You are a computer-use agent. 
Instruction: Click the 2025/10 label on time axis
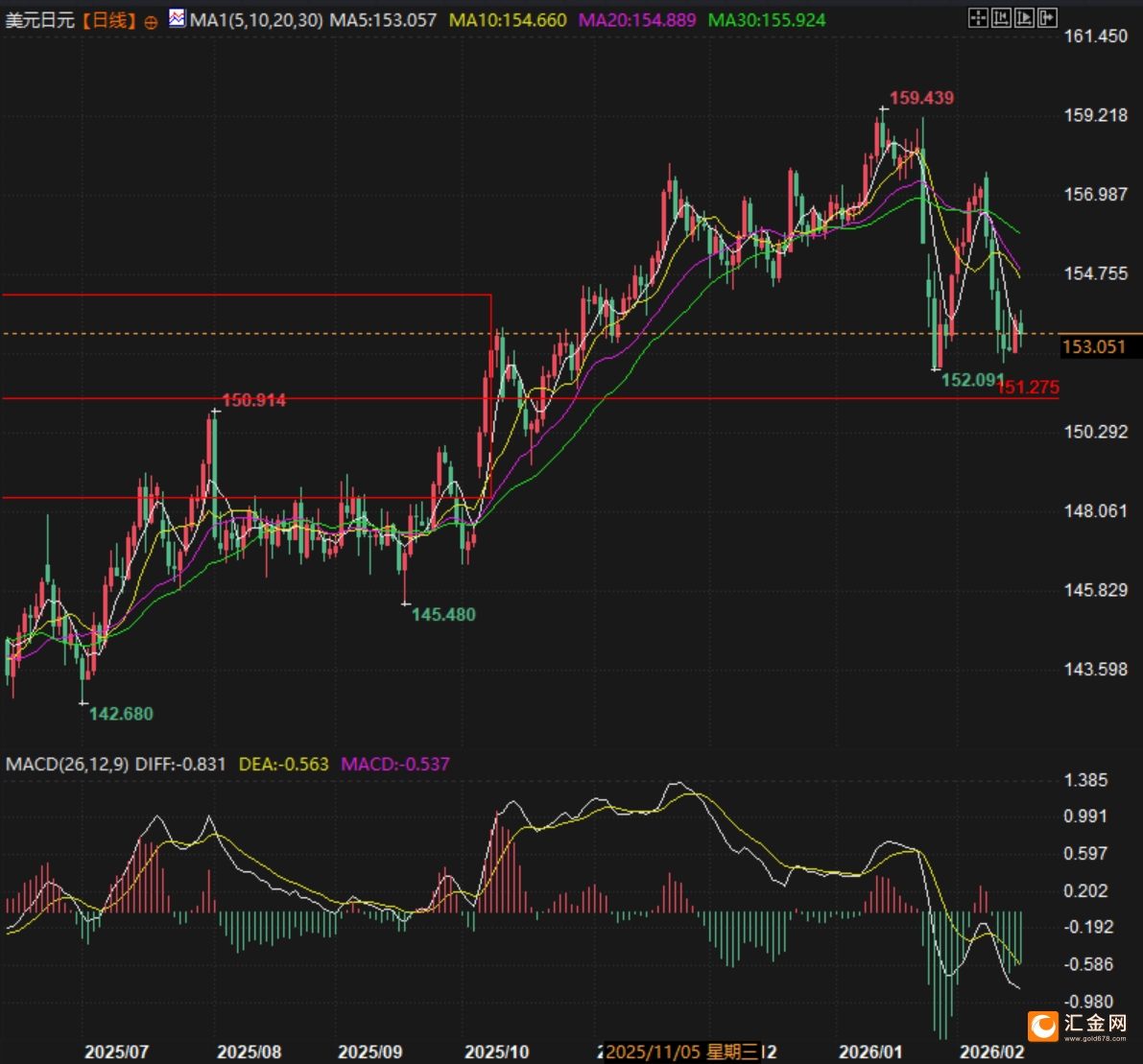(x=496, y=1052)
